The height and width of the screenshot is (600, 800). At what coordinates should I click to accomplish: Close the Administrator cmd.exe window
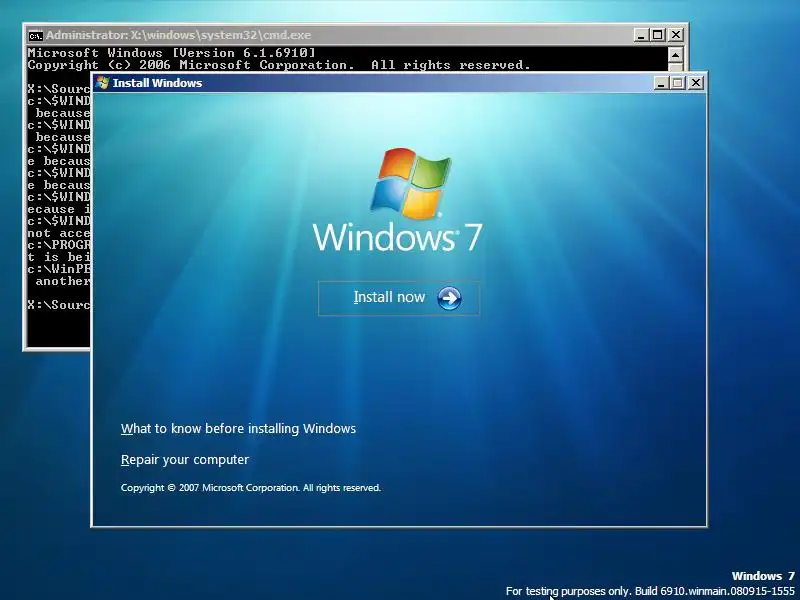676,35
